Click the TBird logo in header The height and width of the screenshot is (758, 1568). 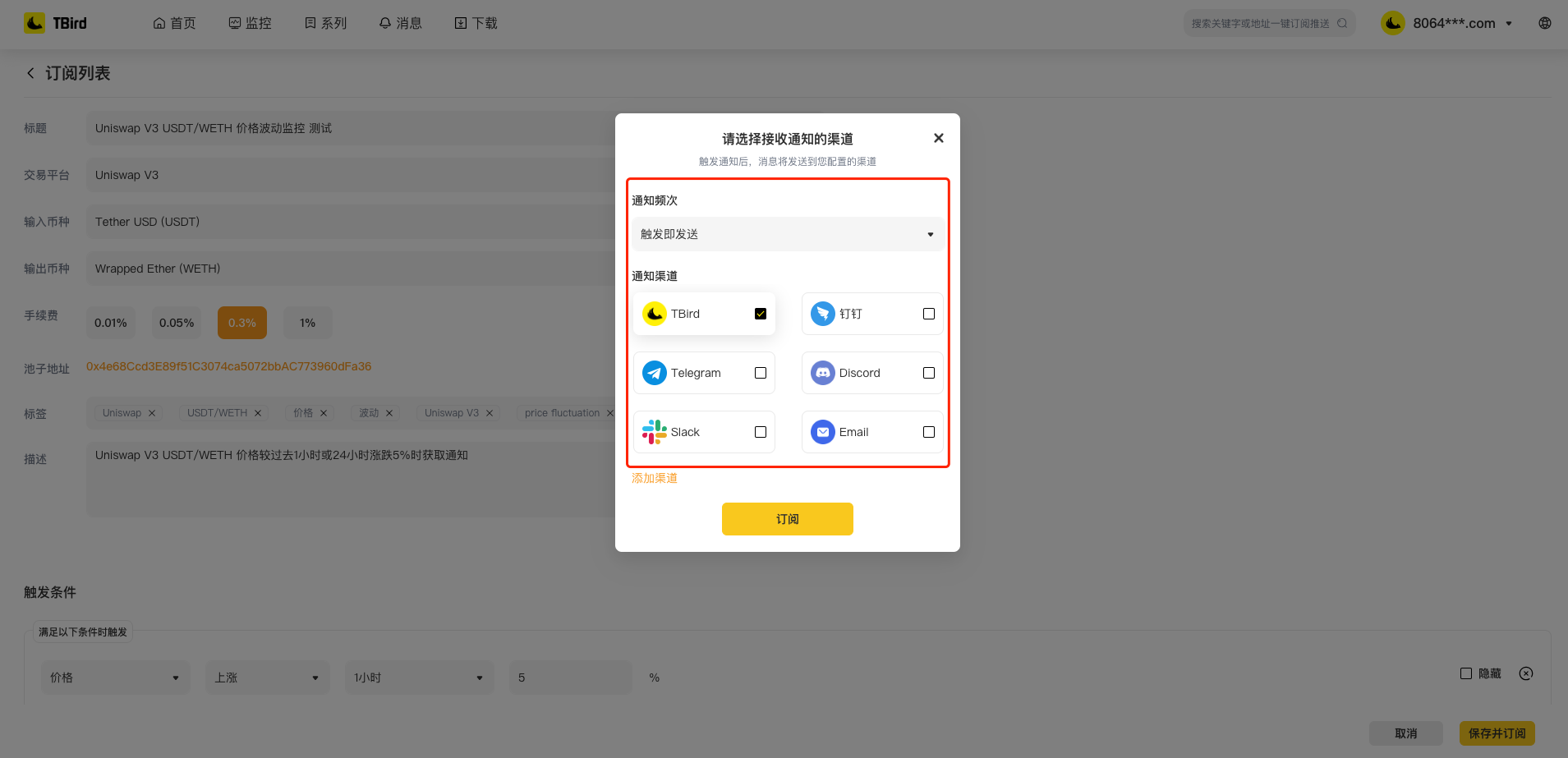56,23
